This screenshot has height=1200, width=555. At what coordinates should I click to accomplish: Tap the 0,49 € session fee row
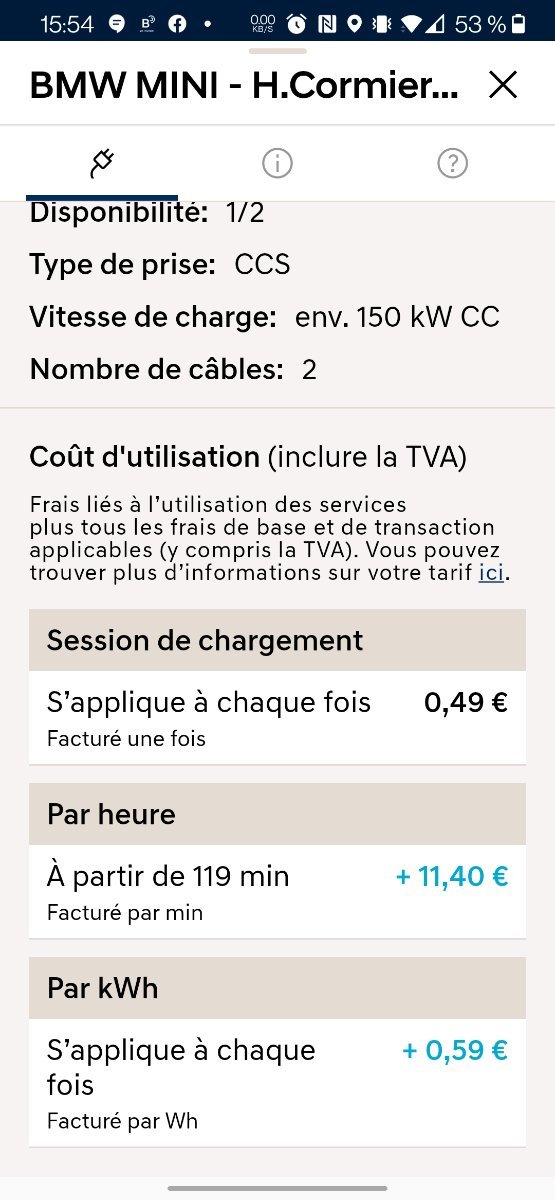(277, 717)
